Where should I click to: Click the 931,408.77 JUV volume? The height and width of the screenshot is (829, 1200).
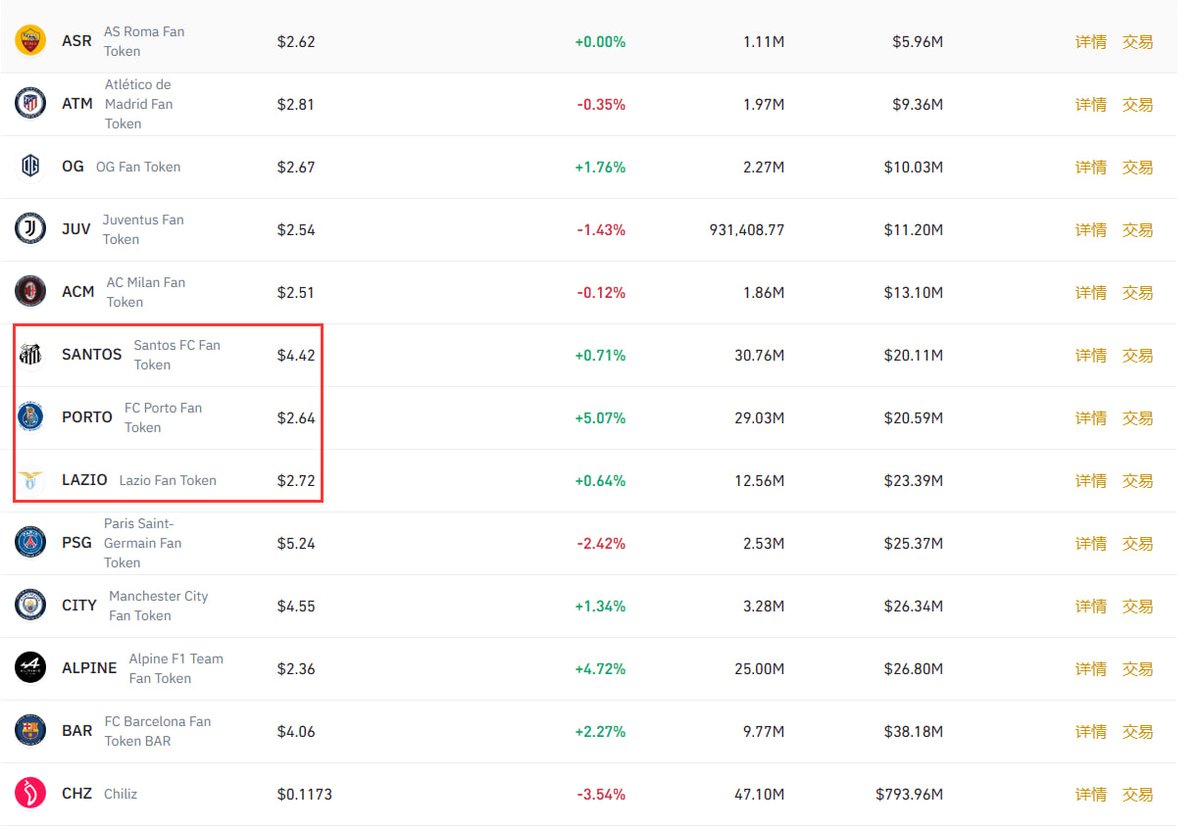click(747, 230)
